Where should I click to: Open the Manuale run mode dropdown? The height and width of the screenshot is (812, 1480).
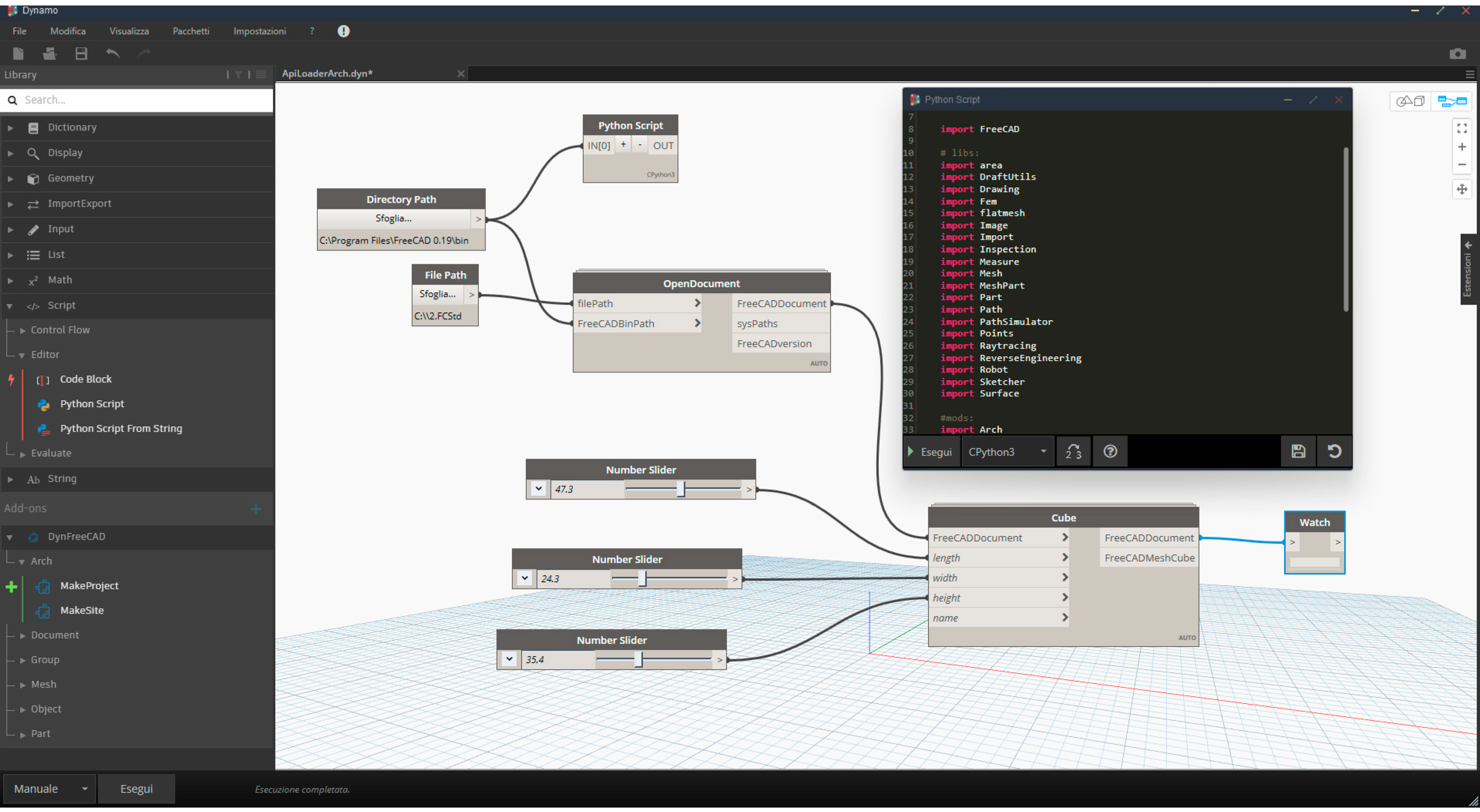[49, 789]
